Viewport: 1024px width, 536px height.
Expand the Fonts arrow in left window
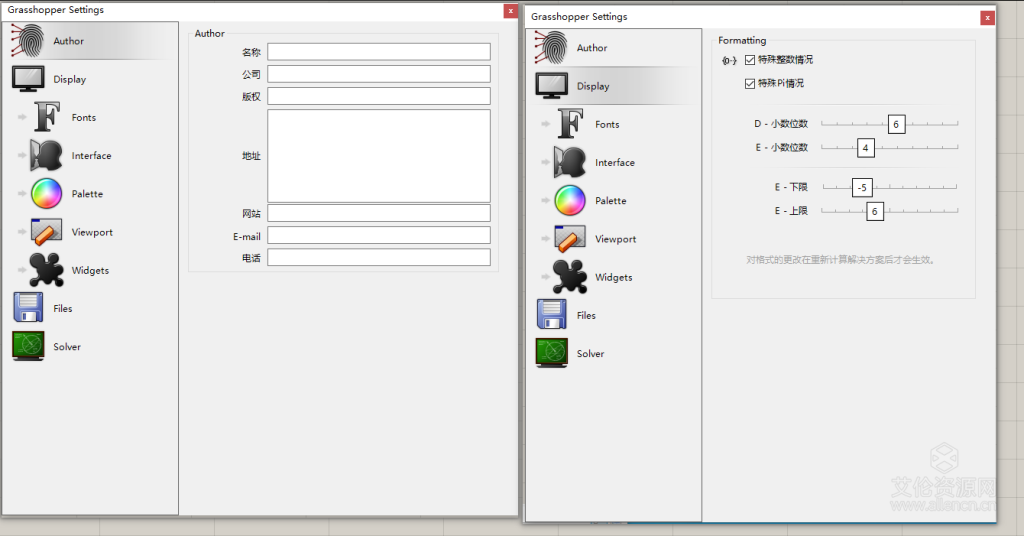coord(22,117)
